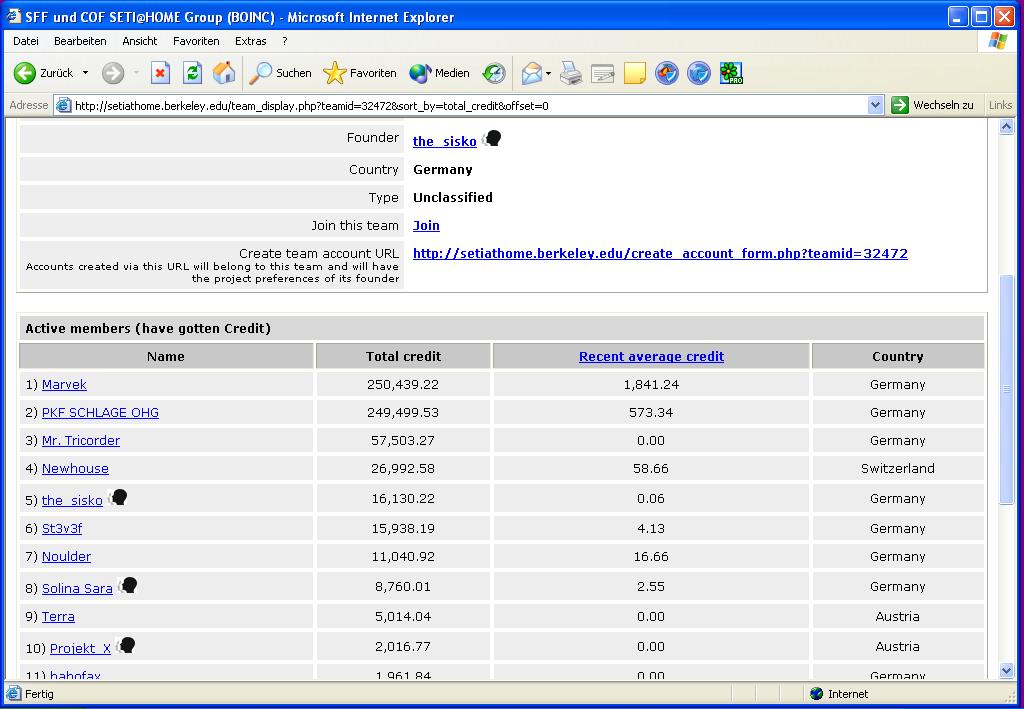This screenshot has height=709, width=1024.
Task: Open the Ansicht menu
Action: click(139, 41)
